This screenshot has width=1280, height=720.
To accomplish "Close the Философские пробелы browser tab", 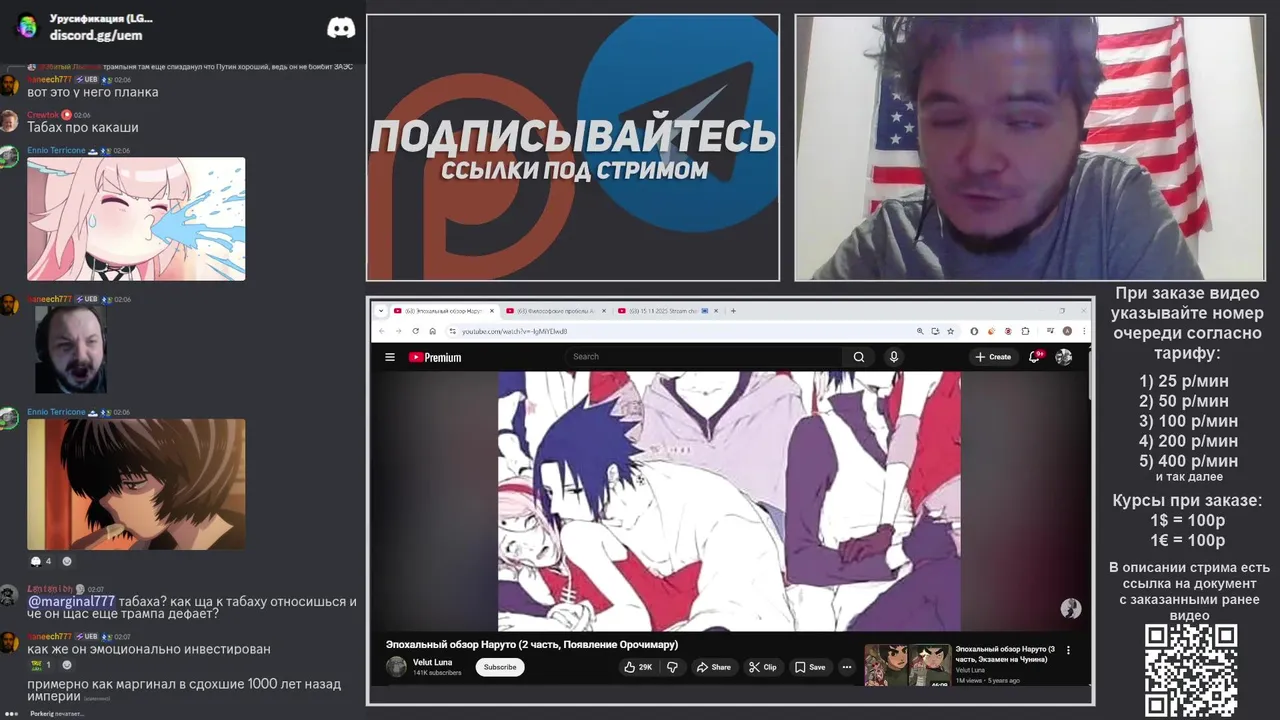I will coord(603,311).
